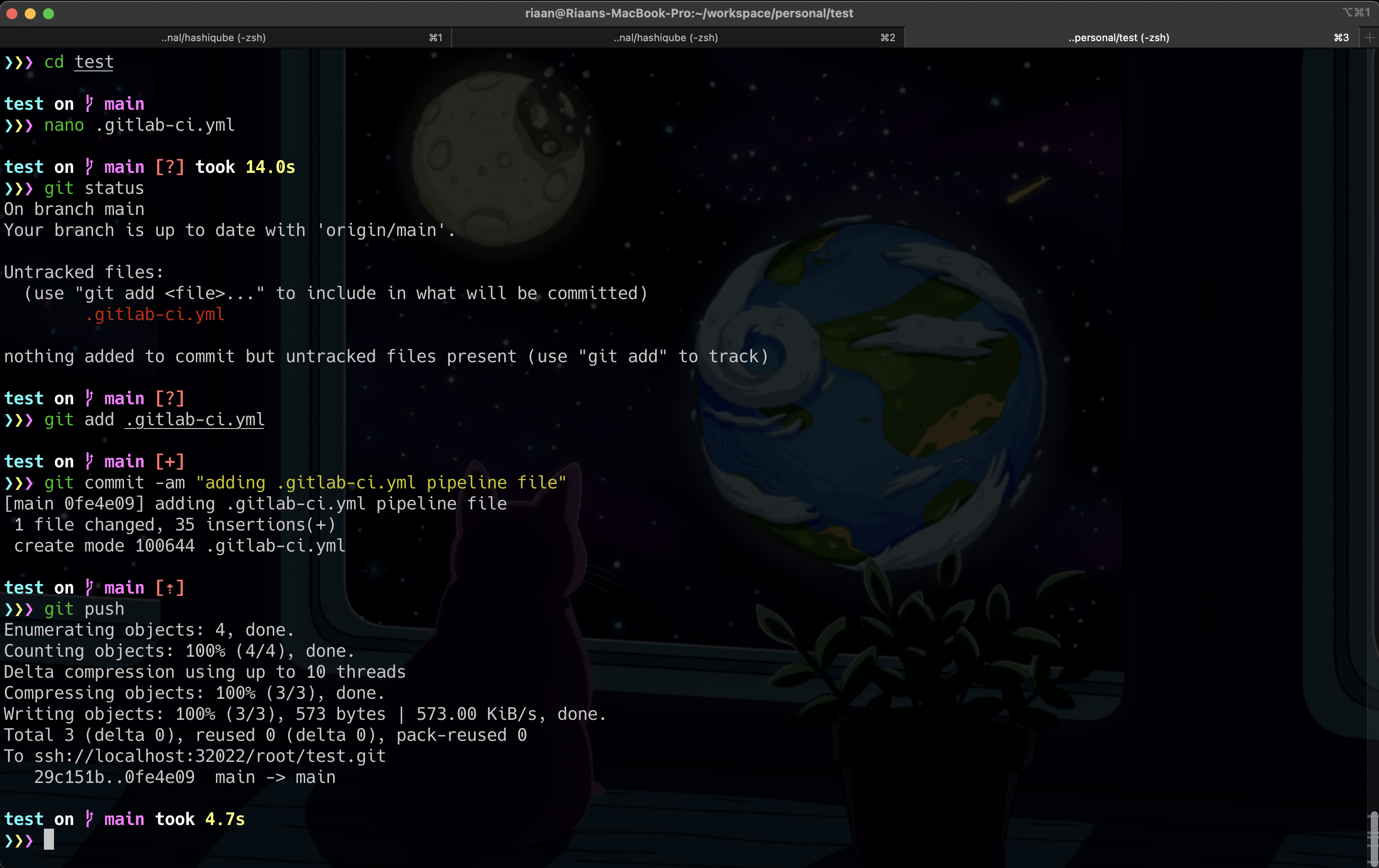Click the '[+]' staged status indicator
Screen dimensions: 1379x868
[x=169, y=461]
